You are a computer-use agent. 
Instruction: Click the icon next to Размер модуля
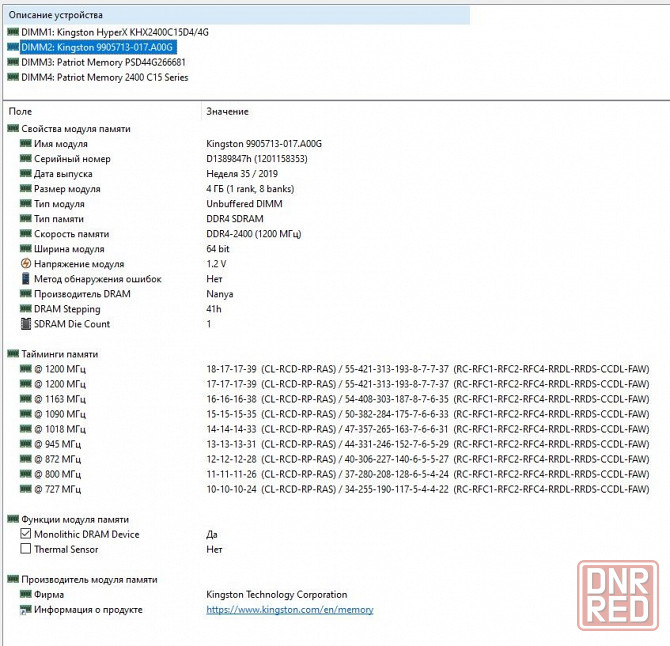(26, 188)
